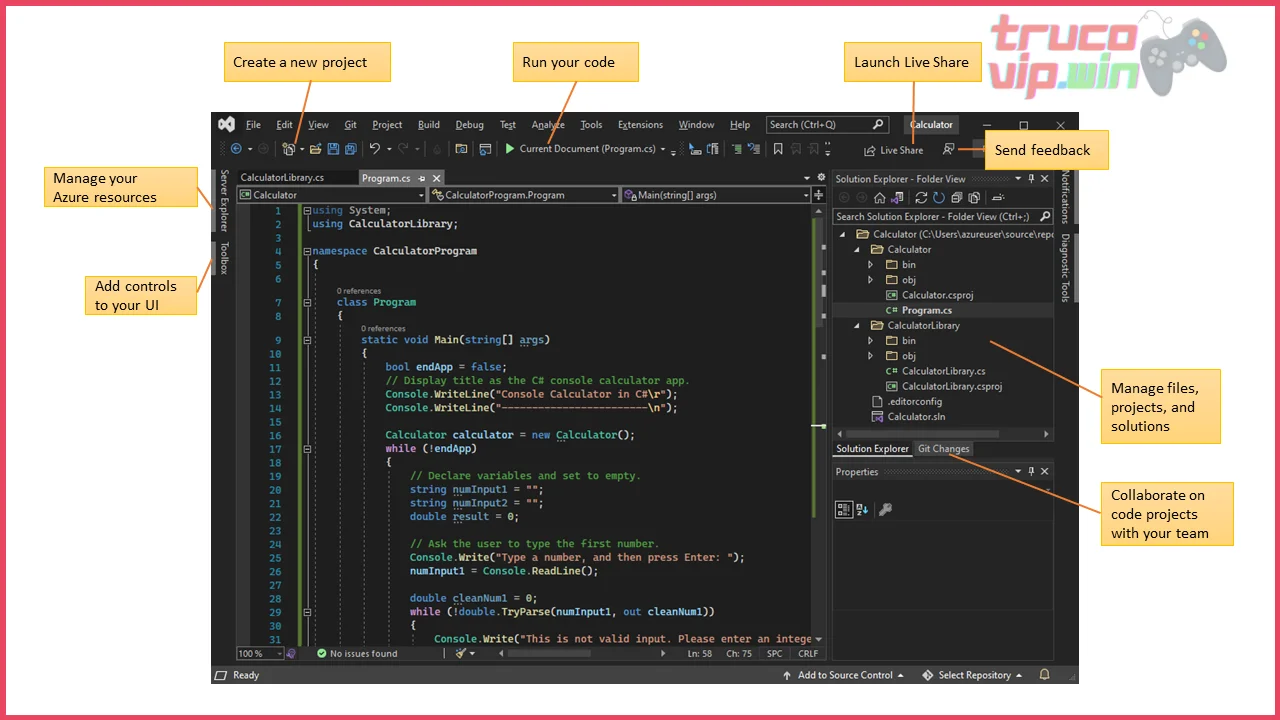Click the editor settings gear icon
This screenshot has height=720, width=1280.
pos(821,177)
